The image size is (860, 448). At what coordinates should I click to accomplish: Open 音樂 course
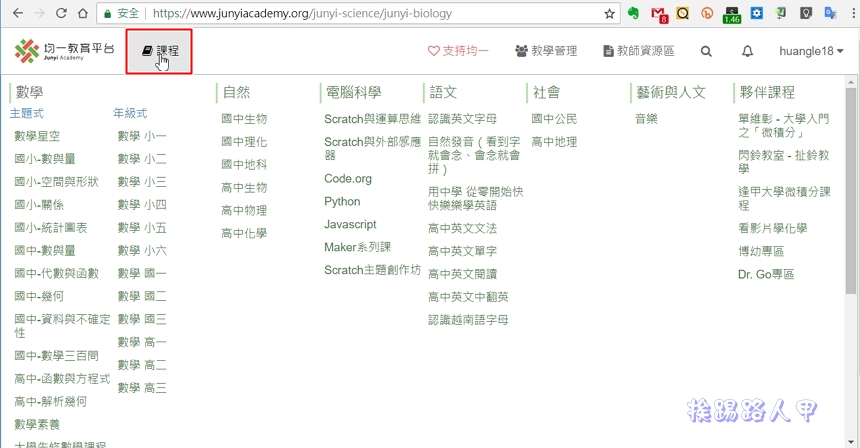click(646, 119)
